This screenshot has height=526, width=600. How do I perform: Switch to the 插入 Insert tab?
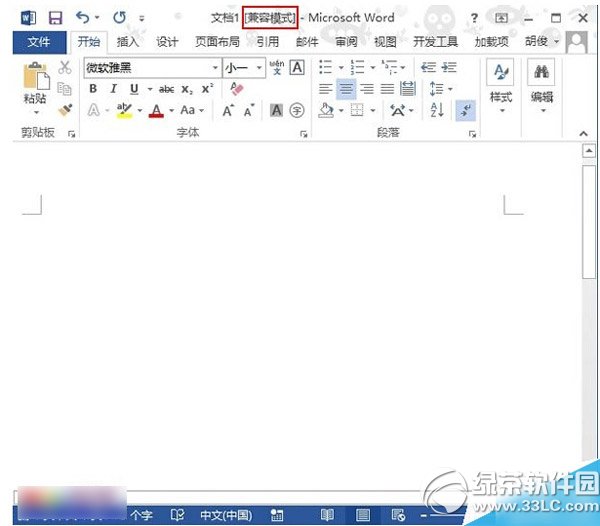click(x=128, y=42)
